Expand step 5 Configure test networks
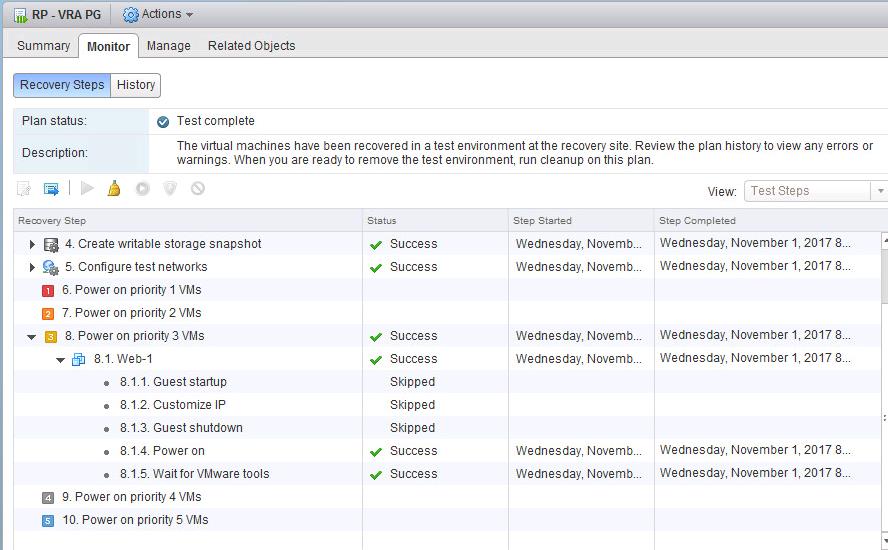Screen dimensions: 888x550 click(32, 267)
